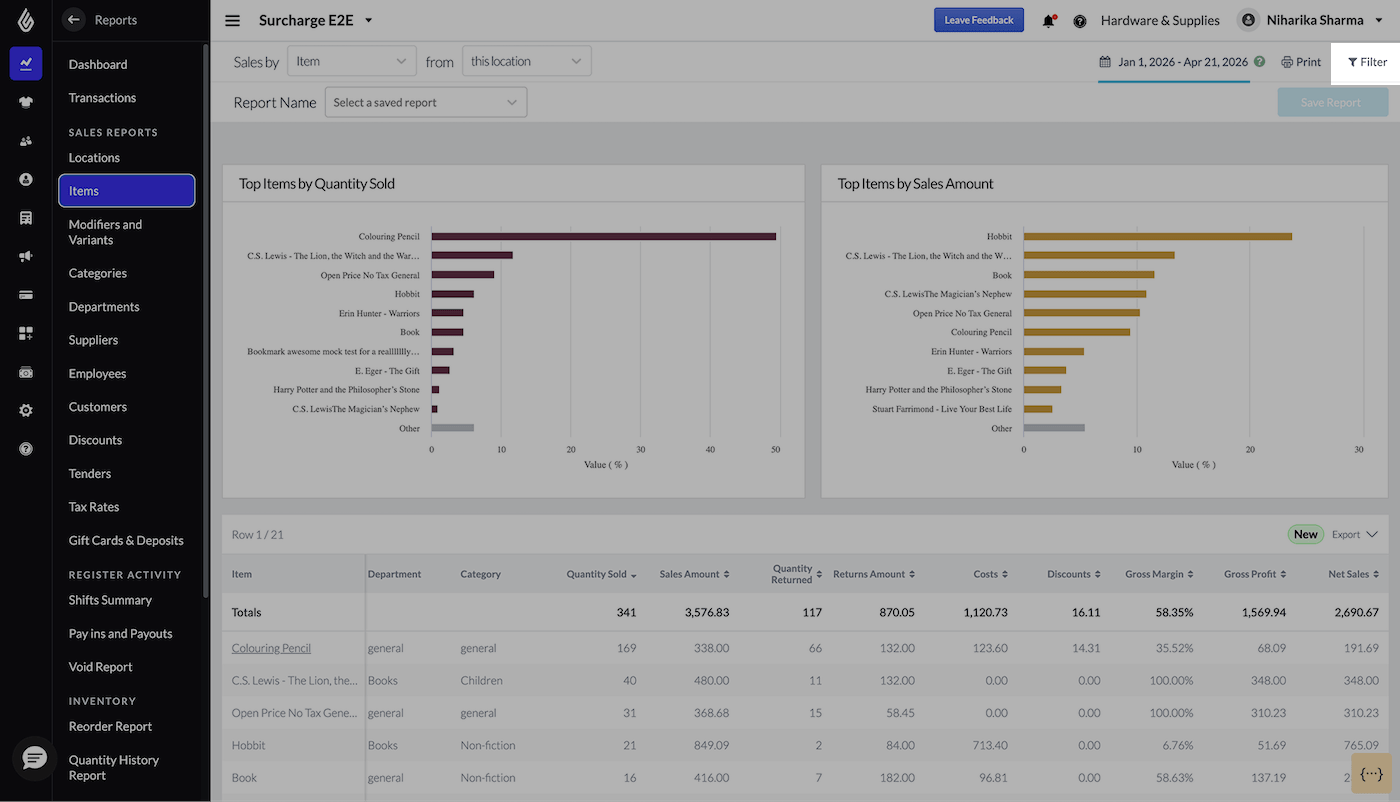The height and width of the screenshot is (802, 1400).
Task: Open Suppliers report
Action: [93, 340]
